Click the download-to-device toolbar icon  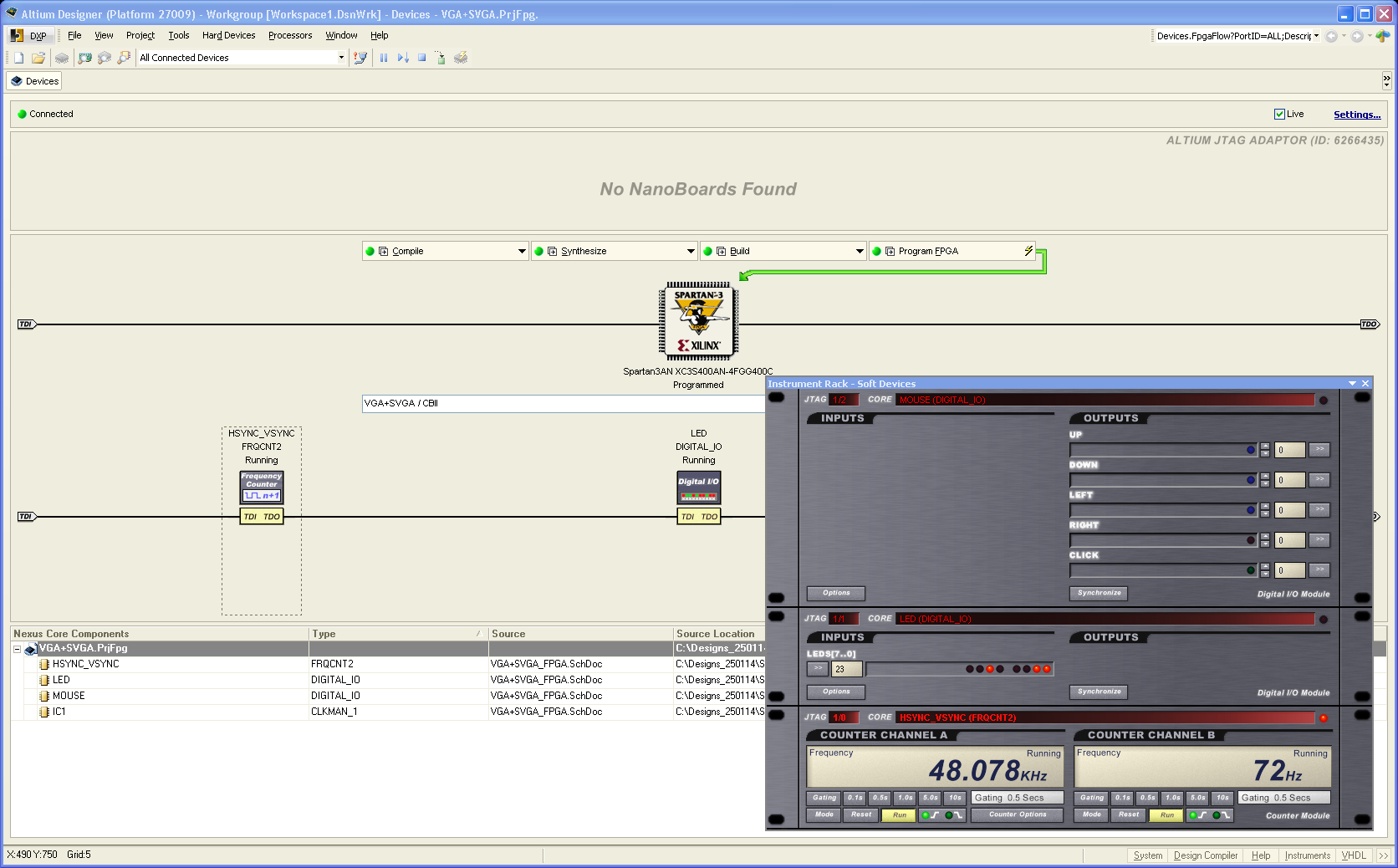coord(441,58)
